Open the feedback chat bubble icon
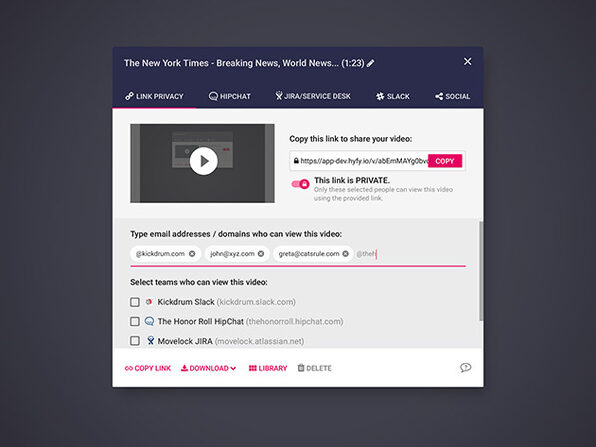 [x=466, y=368]
